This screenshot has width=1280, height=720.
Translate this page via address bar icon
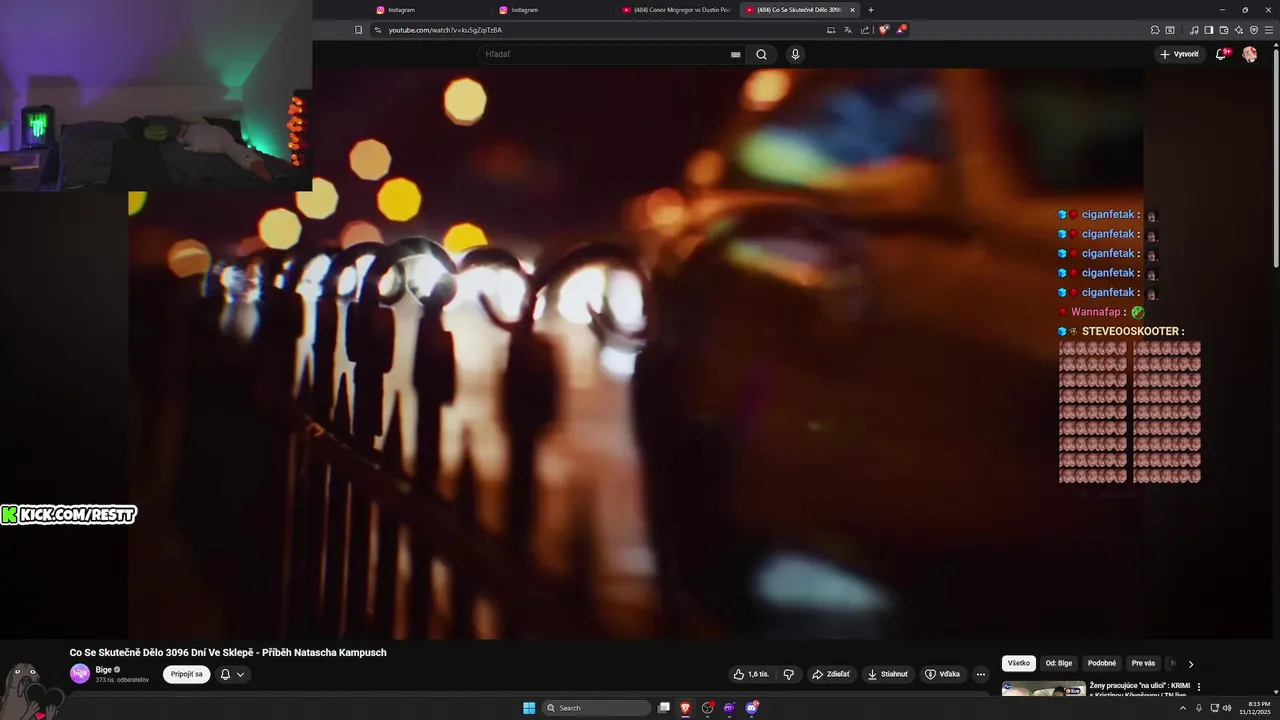pyautogui.click(x=848, y=30)
